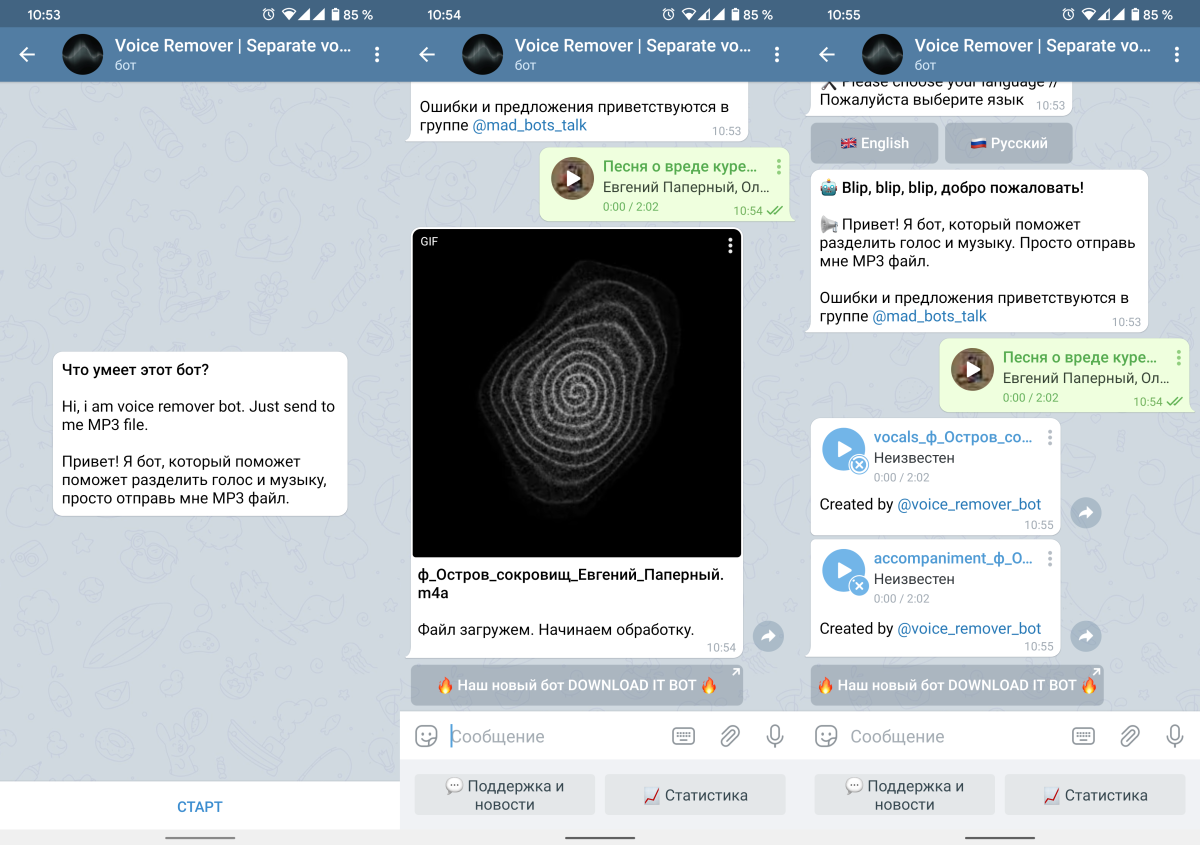Viewport: 1200px width, 845px height.
Task: Tap vocals_ф_Остров_со… file title
Action: point(953,438)
